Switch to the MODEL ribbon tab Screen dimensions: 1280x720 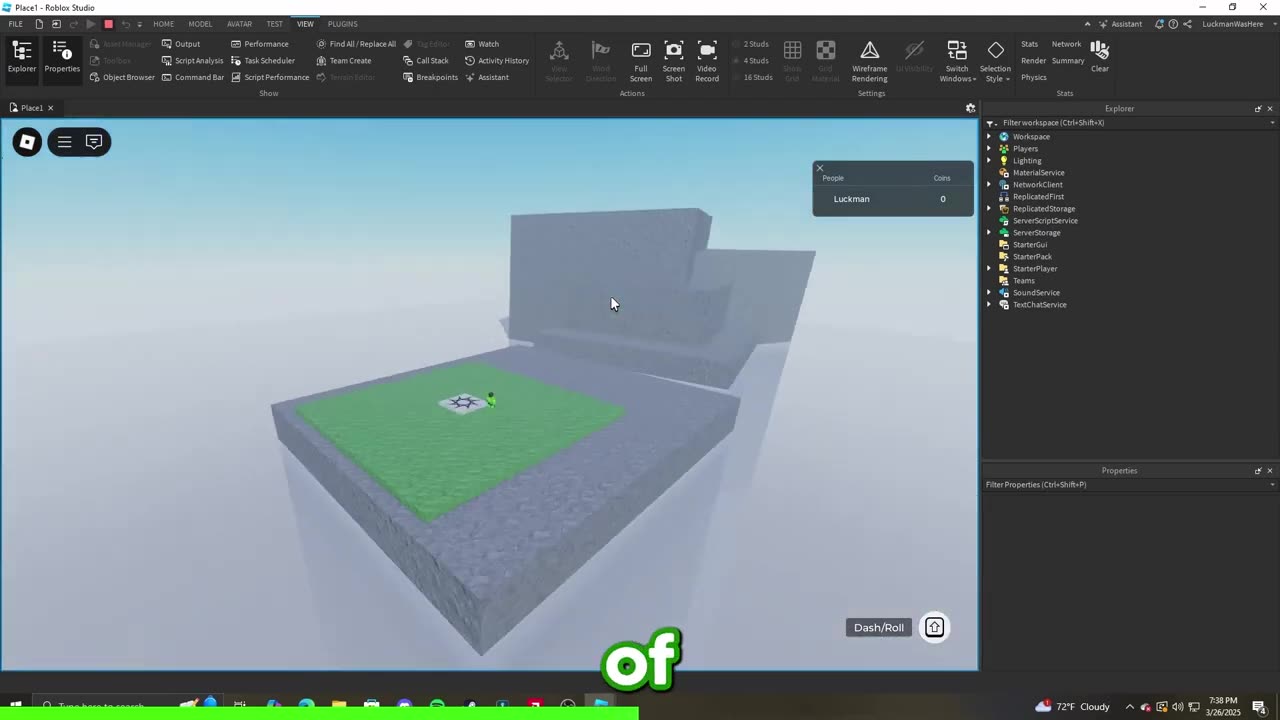pyautogui.click(x=200, y=24)
